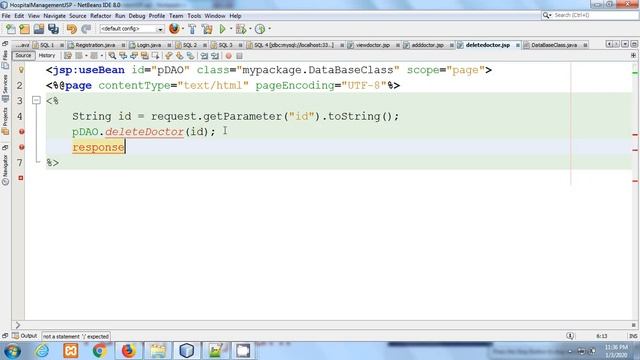The width and height of the screenshot is (640, 360).
Task: Click Previous Bookmark editor icon
Action: pyautogui.click(x=169, y=56)
